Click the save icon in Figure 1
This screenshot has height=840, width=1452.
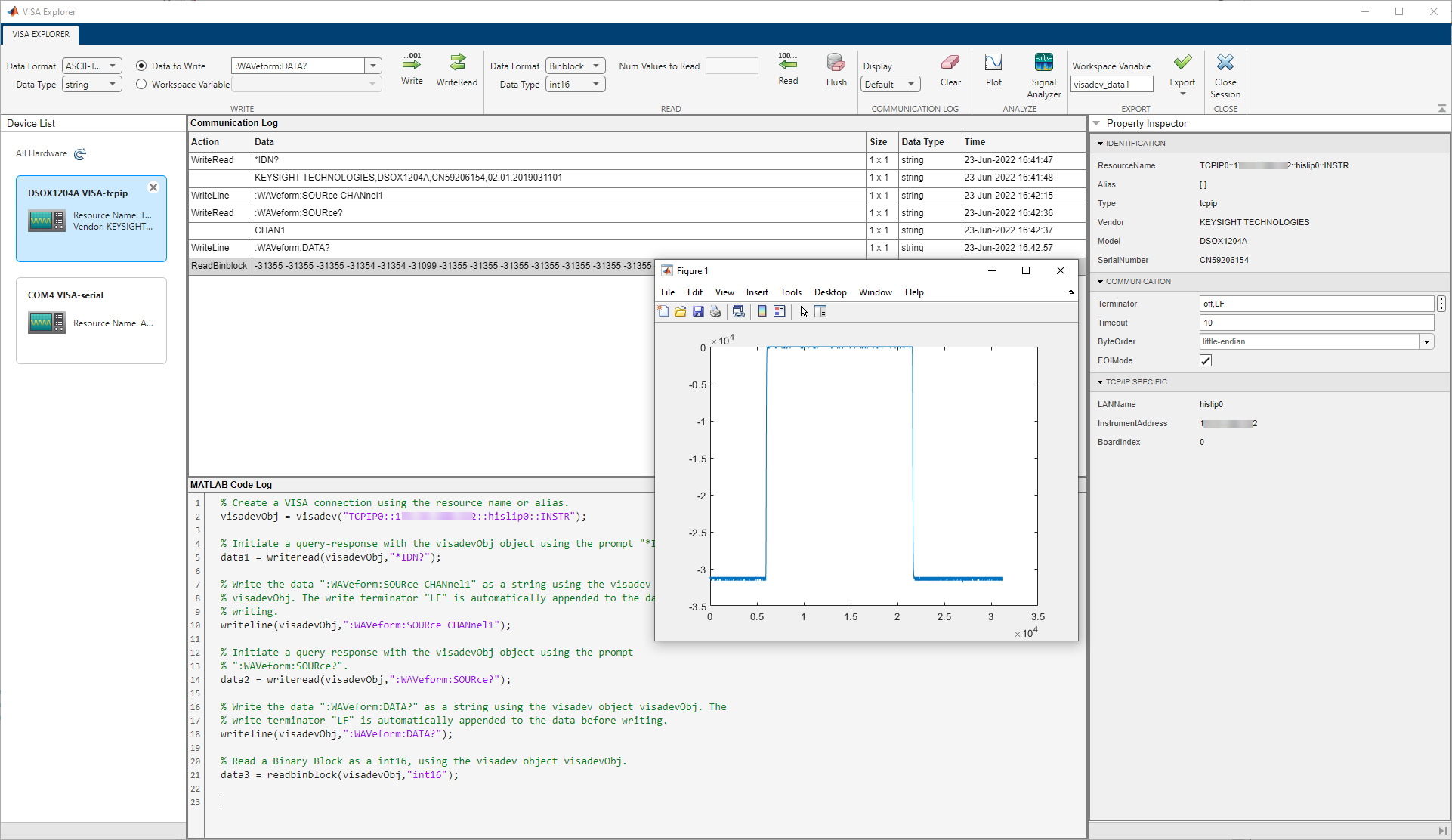(x=698, y=311)
